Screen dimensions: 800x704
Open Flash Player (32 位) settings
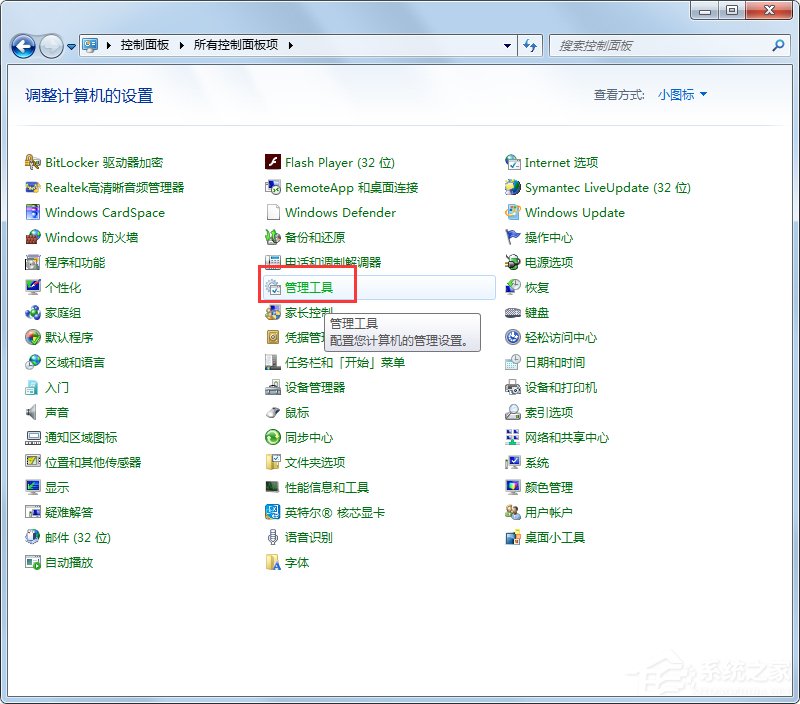click(x=339, y=163)
